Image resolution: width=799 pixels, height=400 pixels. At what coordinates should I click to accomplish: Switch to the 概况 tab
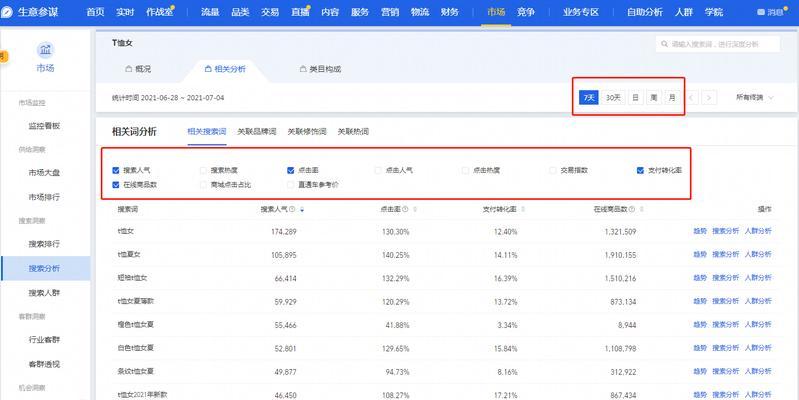[x=138, y=69]
